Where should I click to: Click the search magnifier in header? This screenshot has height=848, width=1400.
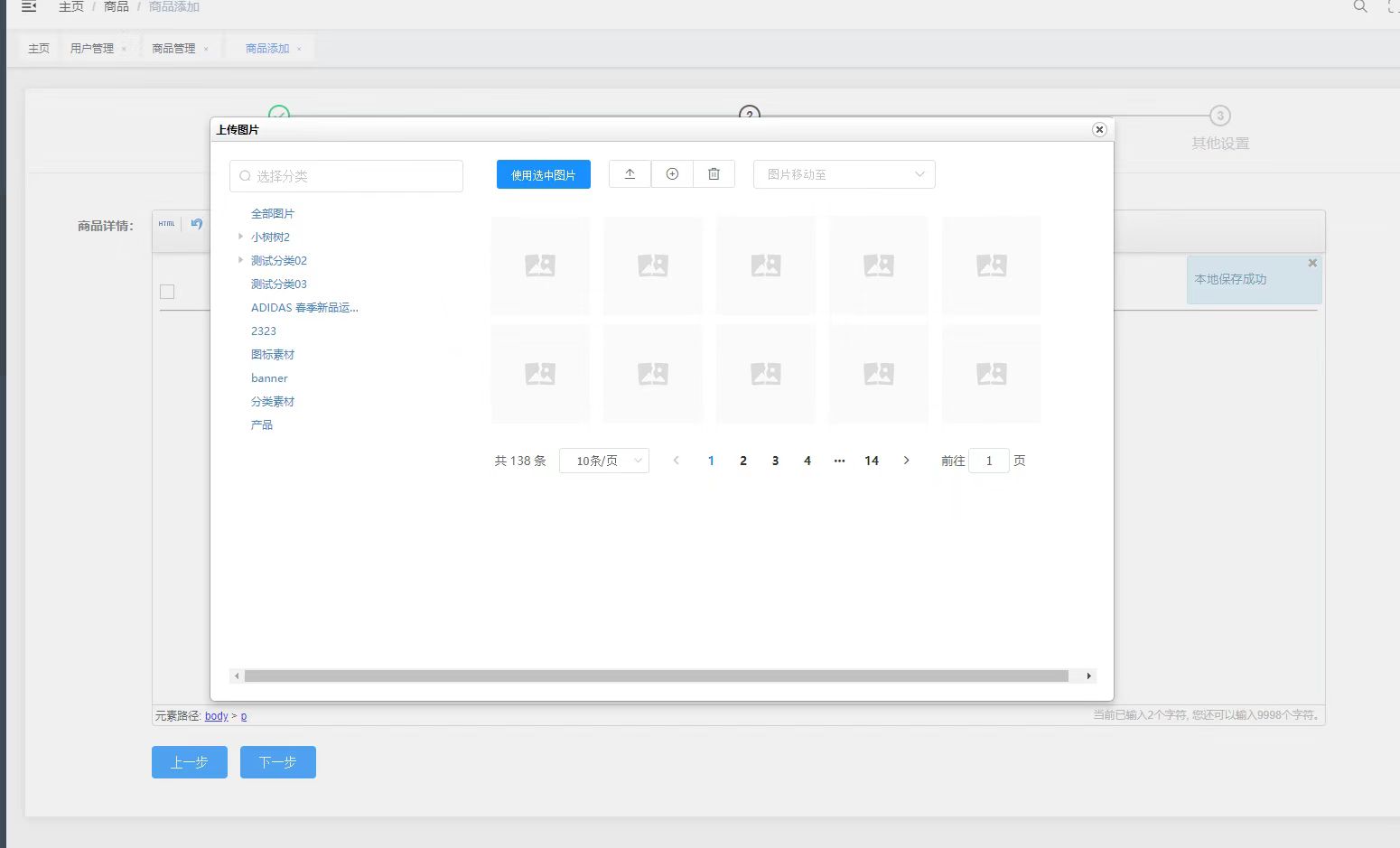[x=1360, y=6]
